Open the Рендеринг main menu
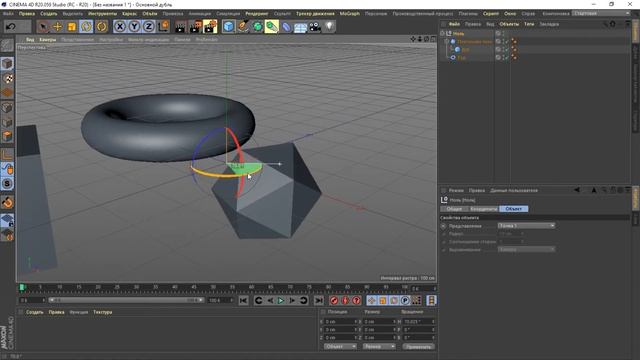This screenshot has height=360, width=640. [x=257, y=13]
